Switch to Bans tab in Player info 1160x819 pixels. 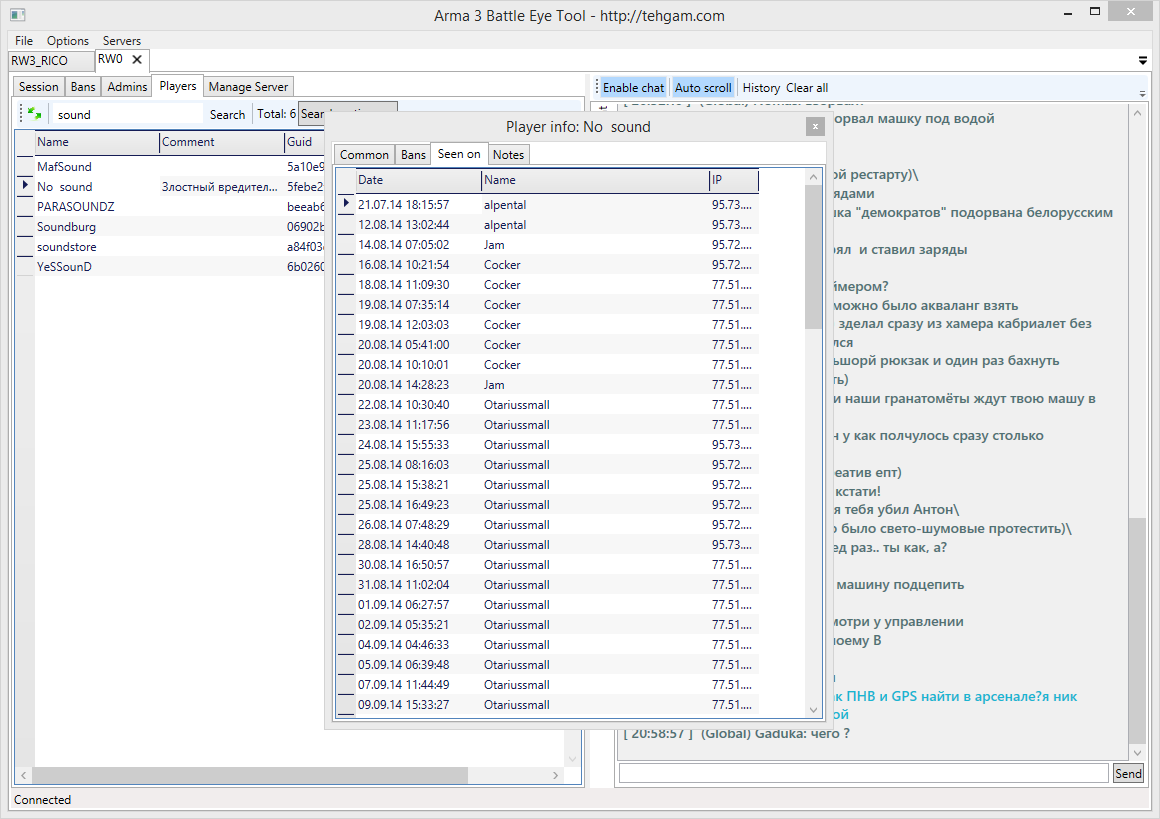tap(413, 155)
